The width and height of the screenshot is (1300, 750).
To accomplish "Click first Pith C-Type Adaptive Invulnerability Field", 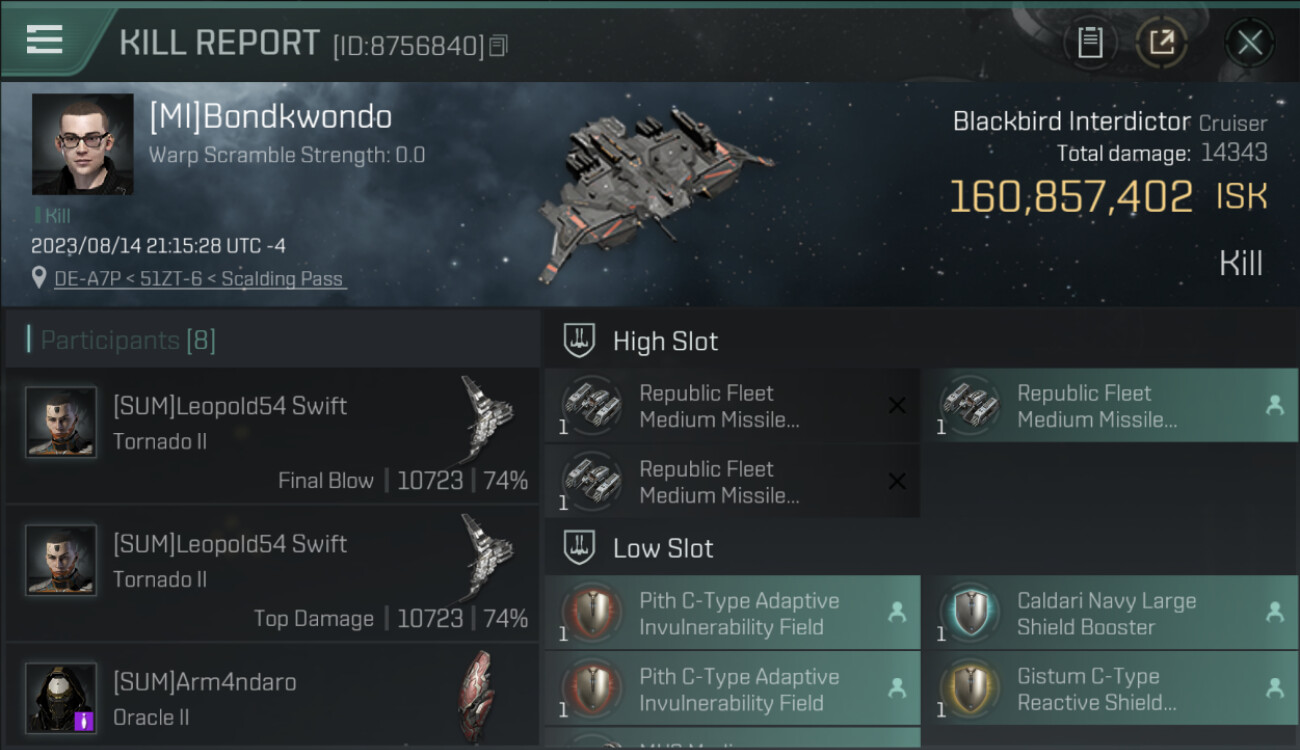I will pyautogui.click(x=732, y=613).
